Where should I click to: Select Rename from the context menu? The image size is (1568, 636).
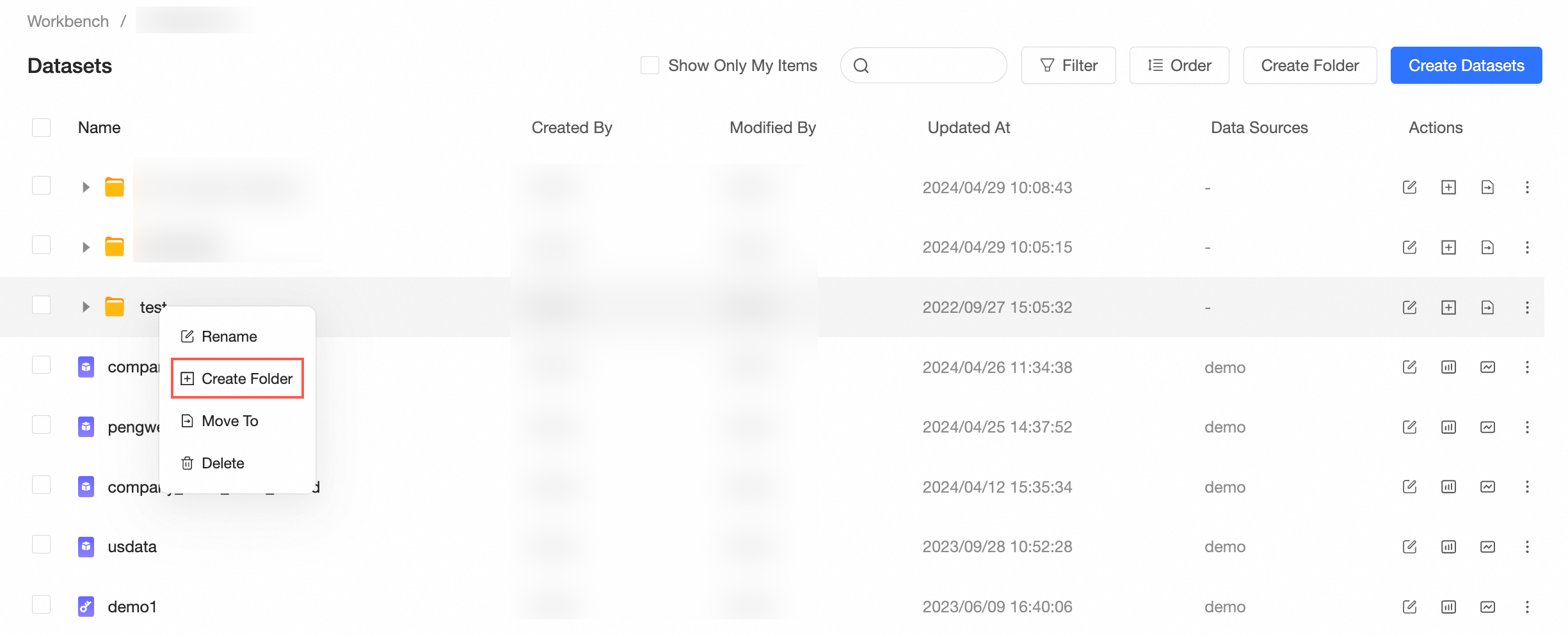point(229,337)
